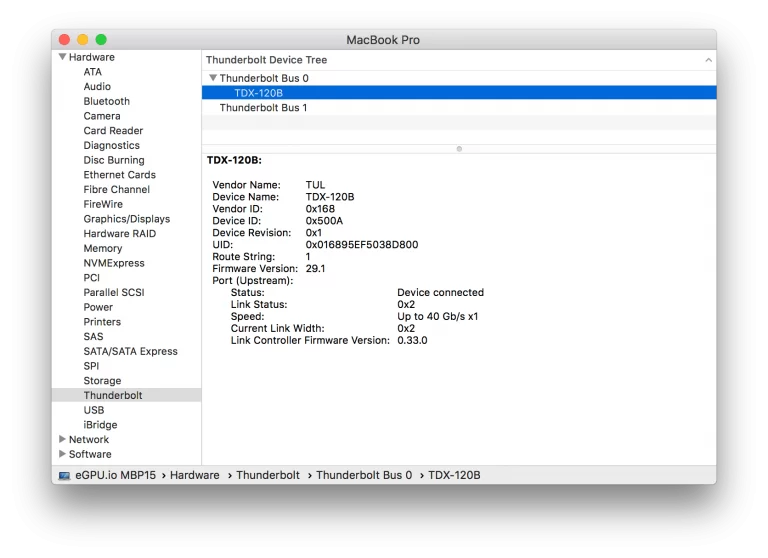Click the Vendor Name value TUL
Viewport: 768px width, 558px height.
[x=315, y=185]
